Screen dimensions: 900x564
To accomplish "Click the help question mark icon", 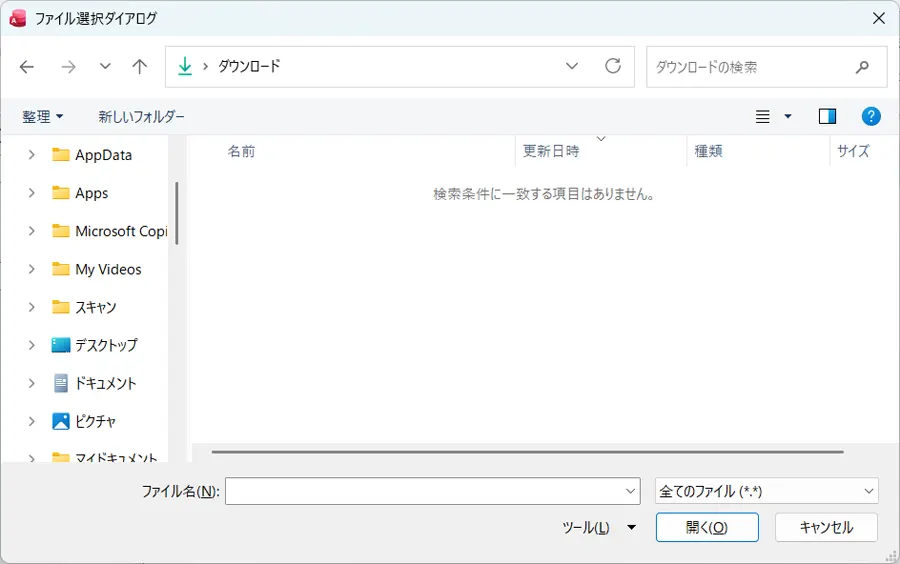I will point(871,117).
